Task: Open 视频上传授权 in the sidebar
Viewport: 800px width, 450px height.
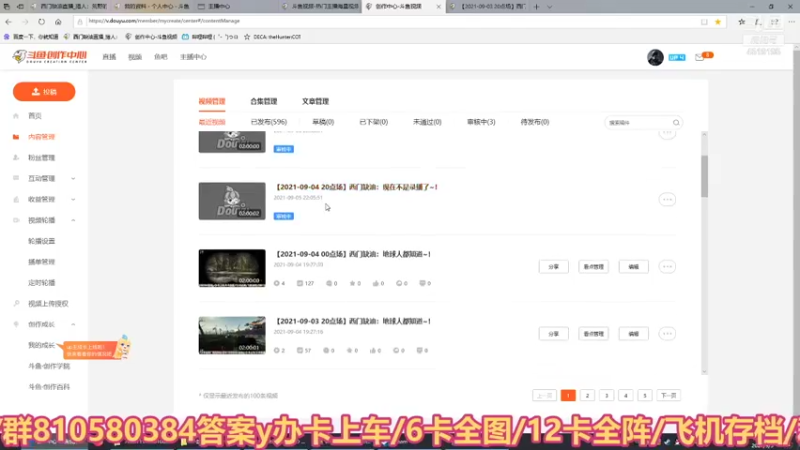Action: point(48,304)
